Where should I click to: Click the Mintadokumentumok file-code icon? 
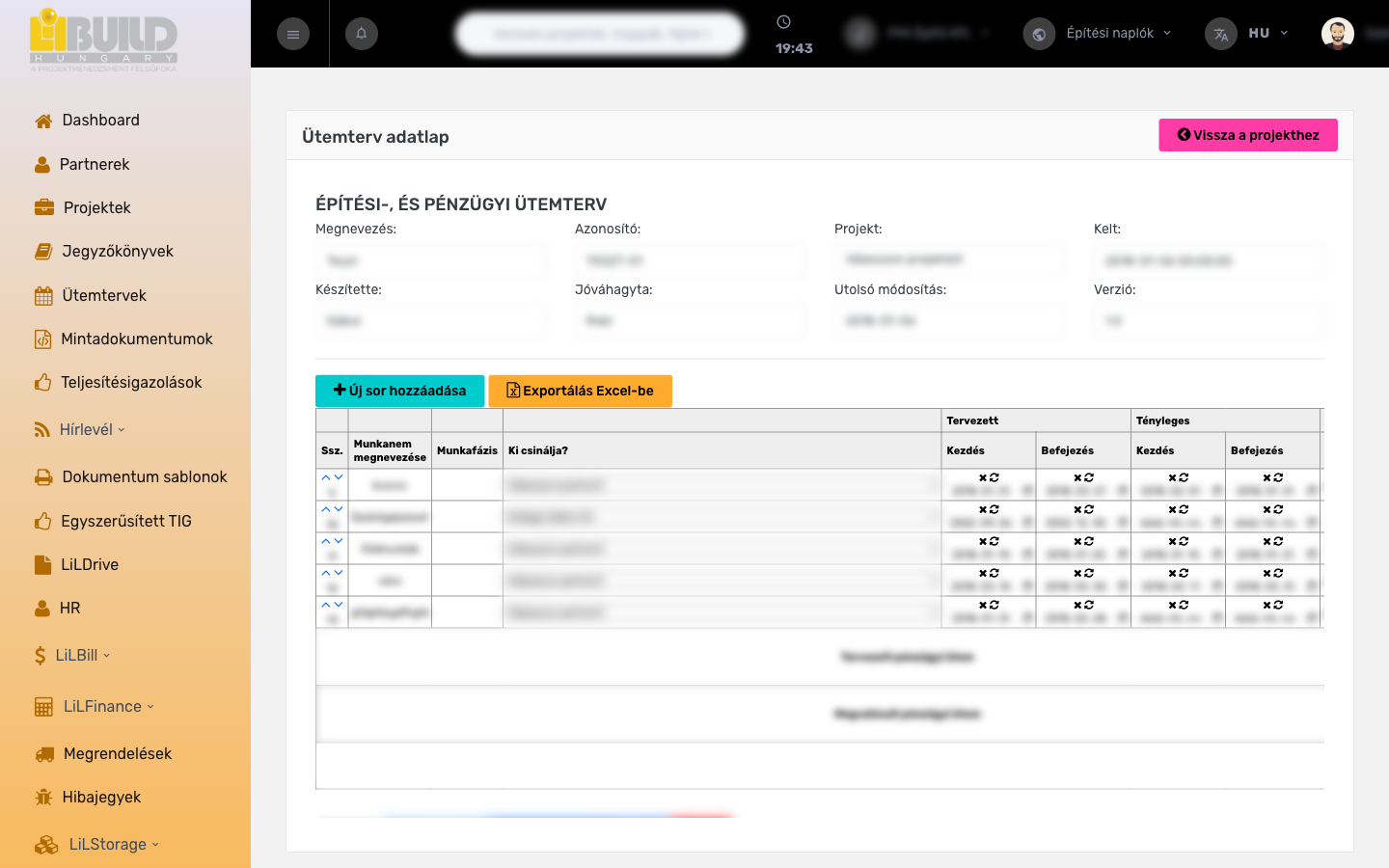(42, 339)
